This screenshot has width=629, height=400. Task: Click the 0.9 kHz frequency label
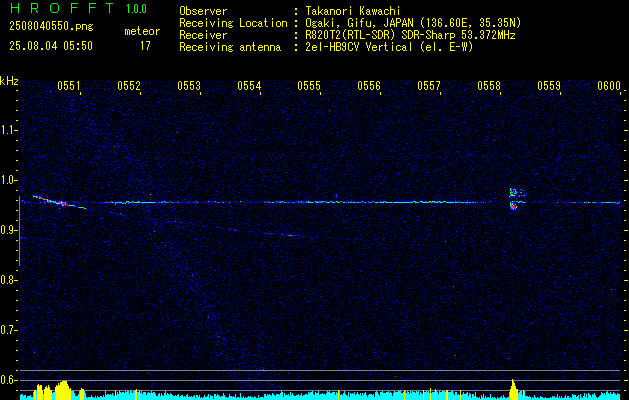coord(8,230)
